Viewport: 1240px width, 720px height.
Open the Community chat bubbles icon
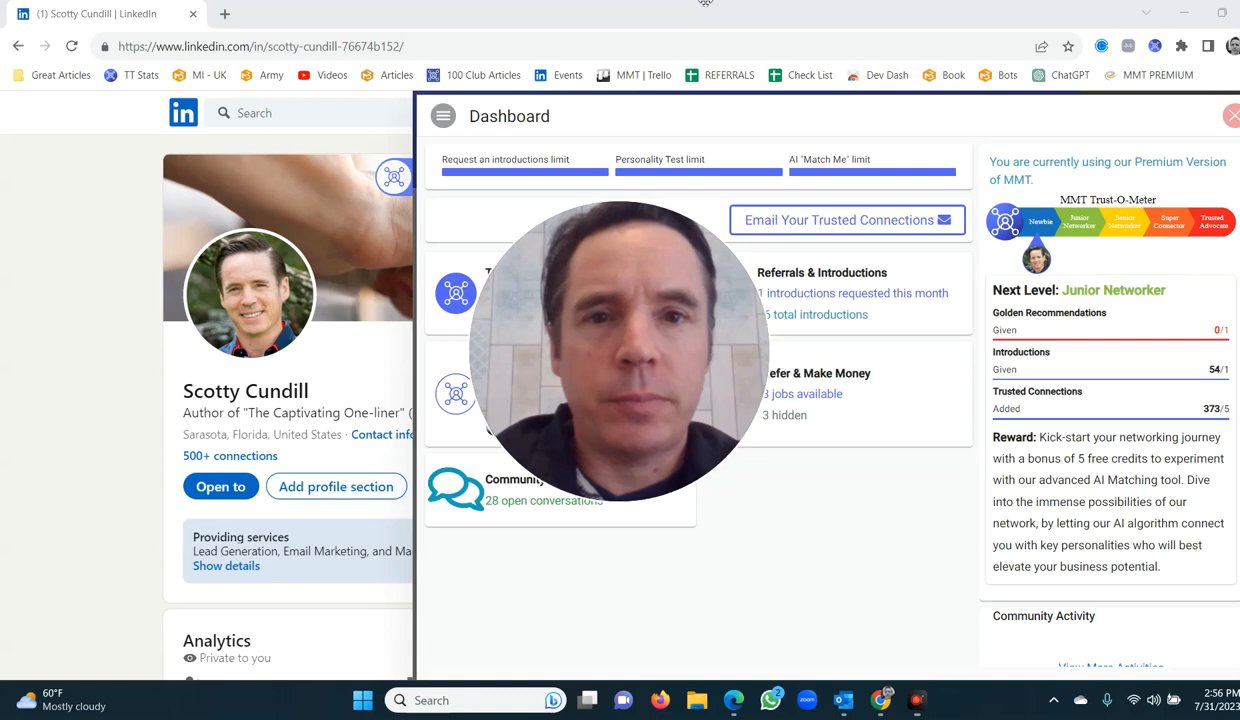point(455,489)
